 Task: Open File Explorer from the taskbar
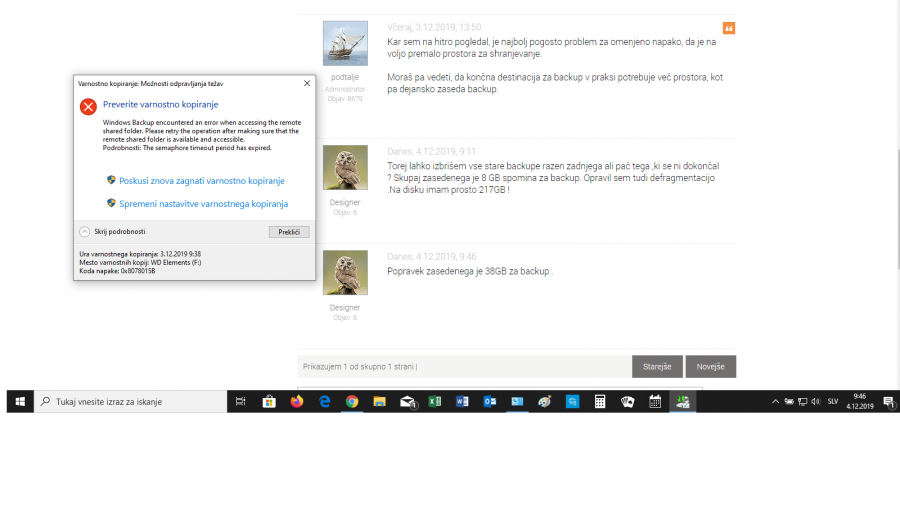coord(380,401)
